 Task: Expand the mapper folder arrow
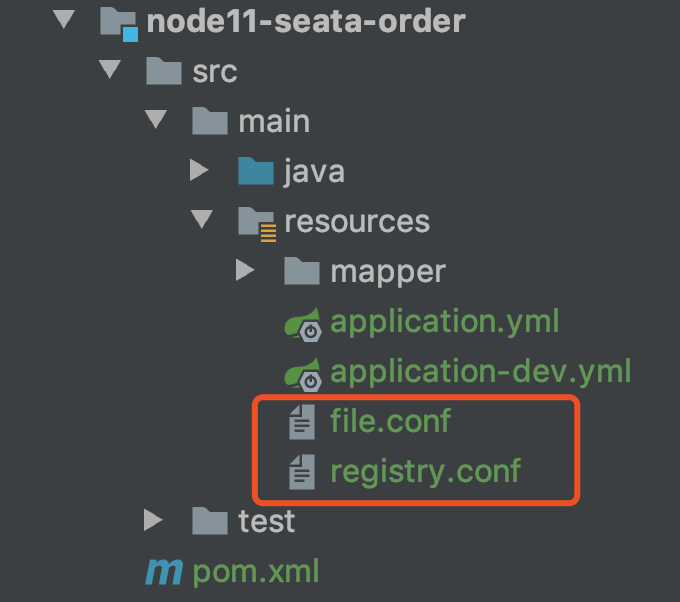(x=245, y=270)
